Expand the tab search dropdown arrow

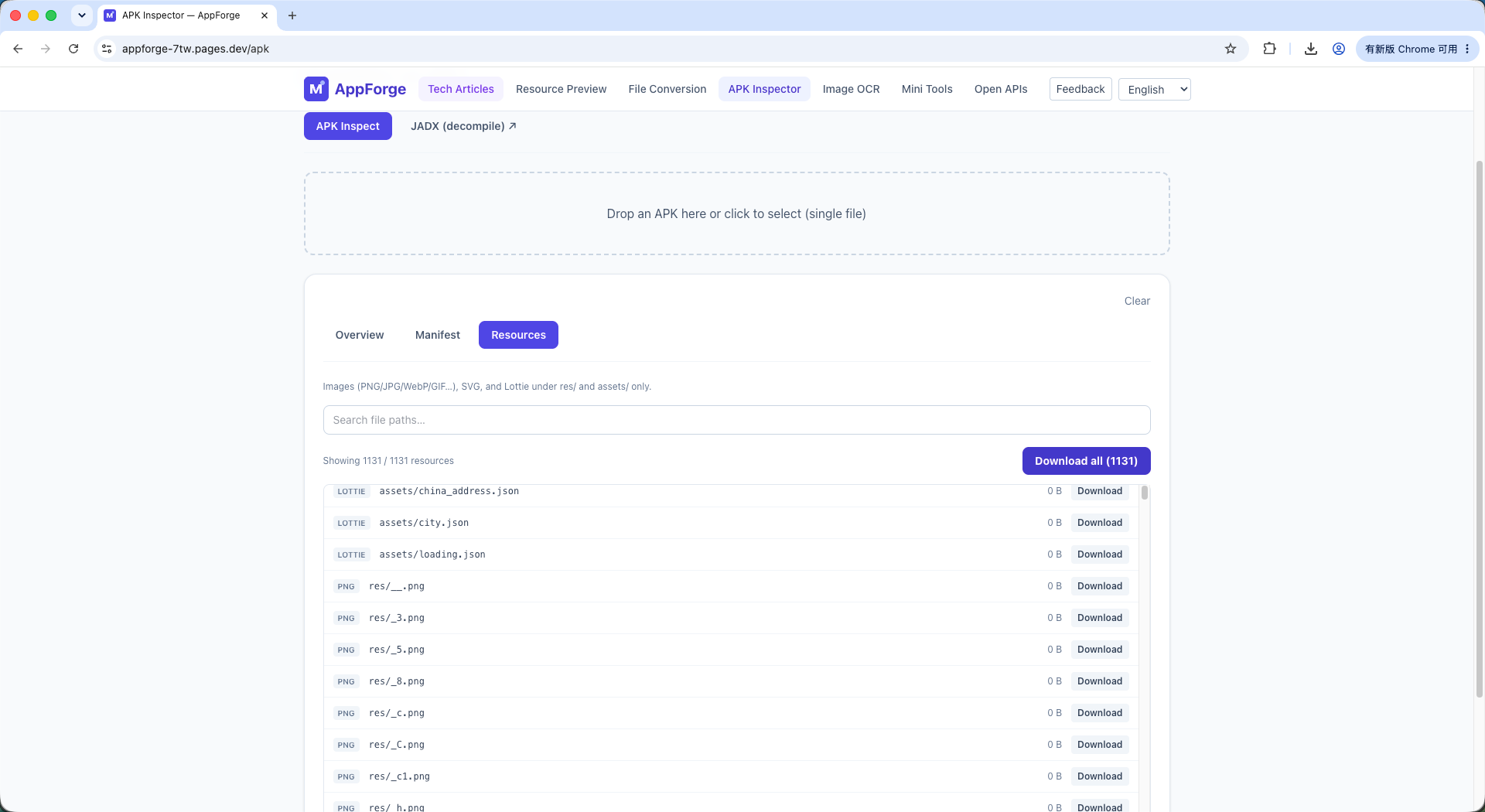[81, 15]
